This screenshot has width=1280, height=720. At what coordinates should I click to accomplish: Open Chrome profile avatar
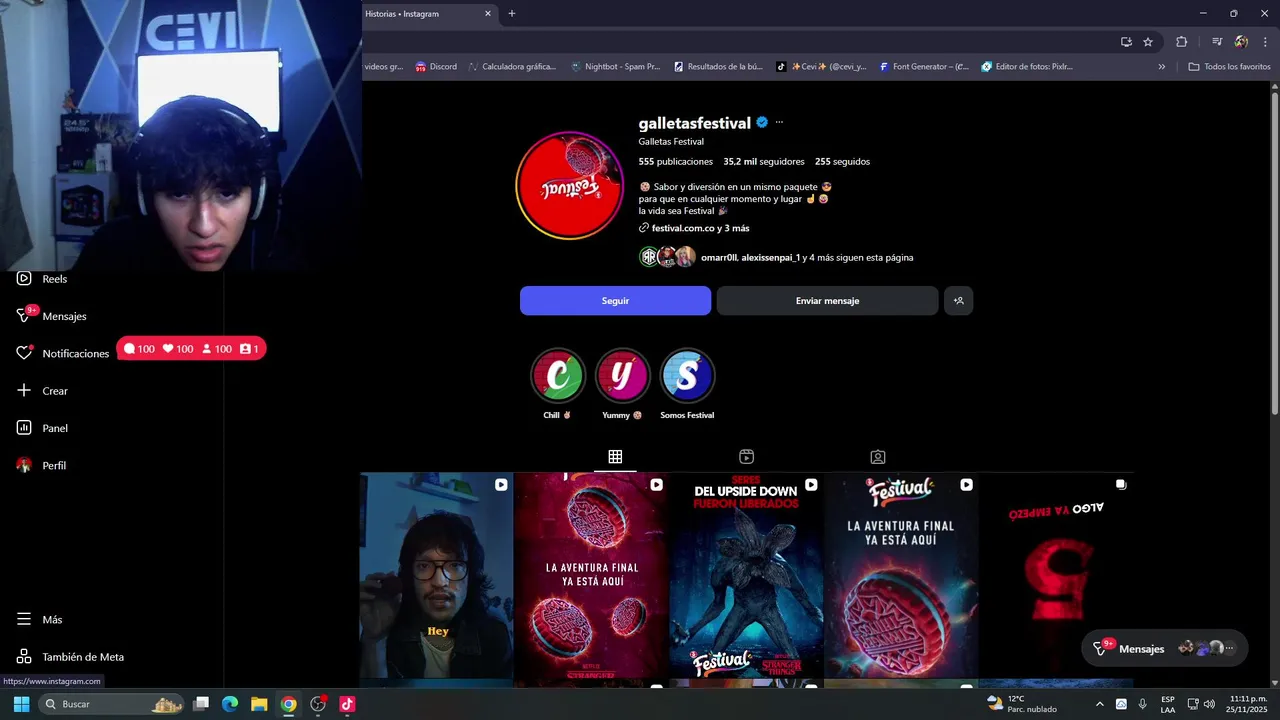click(1241, 41)
